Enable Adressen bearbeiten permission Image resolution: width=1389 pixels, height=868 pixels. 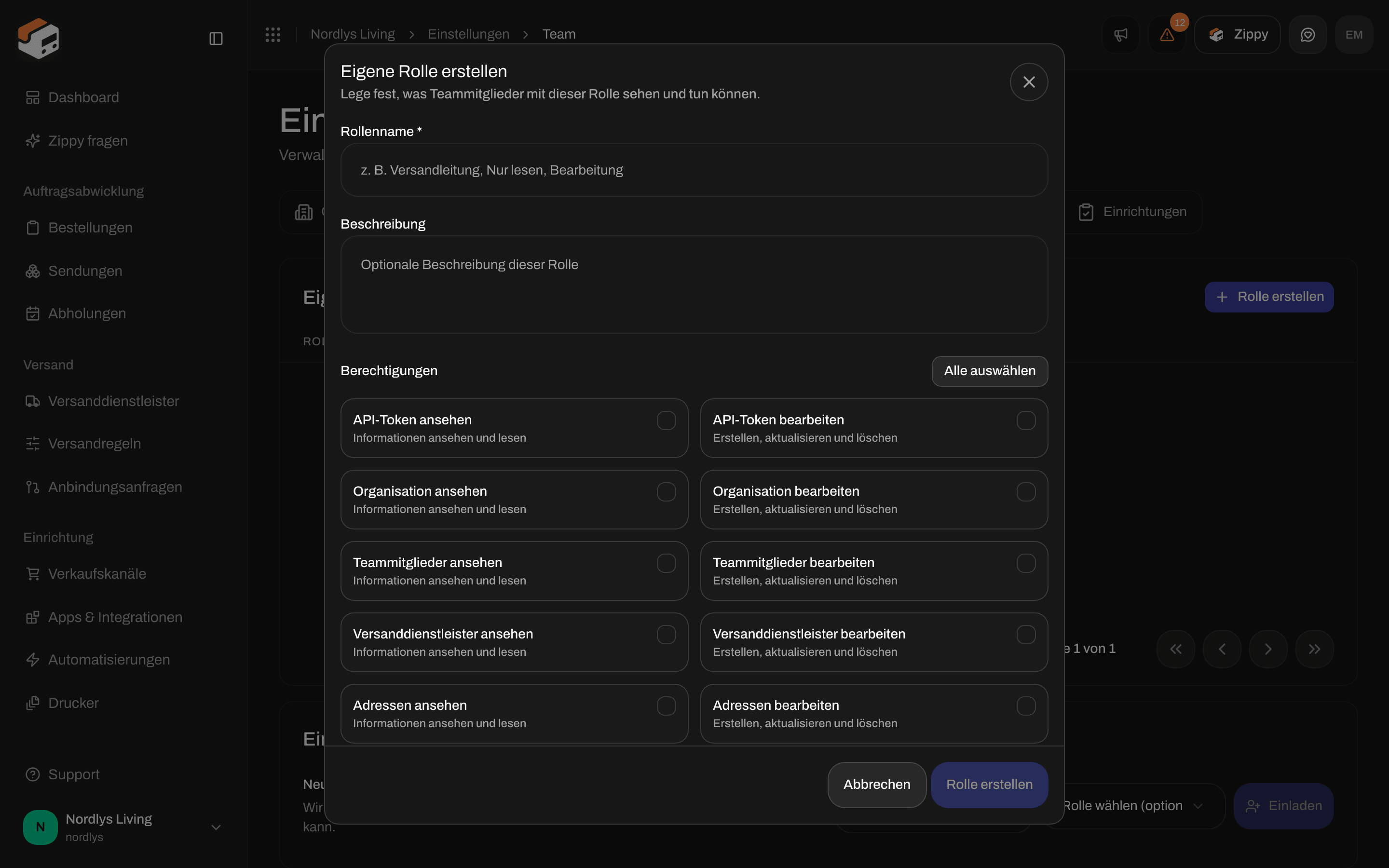(1026, 705)
